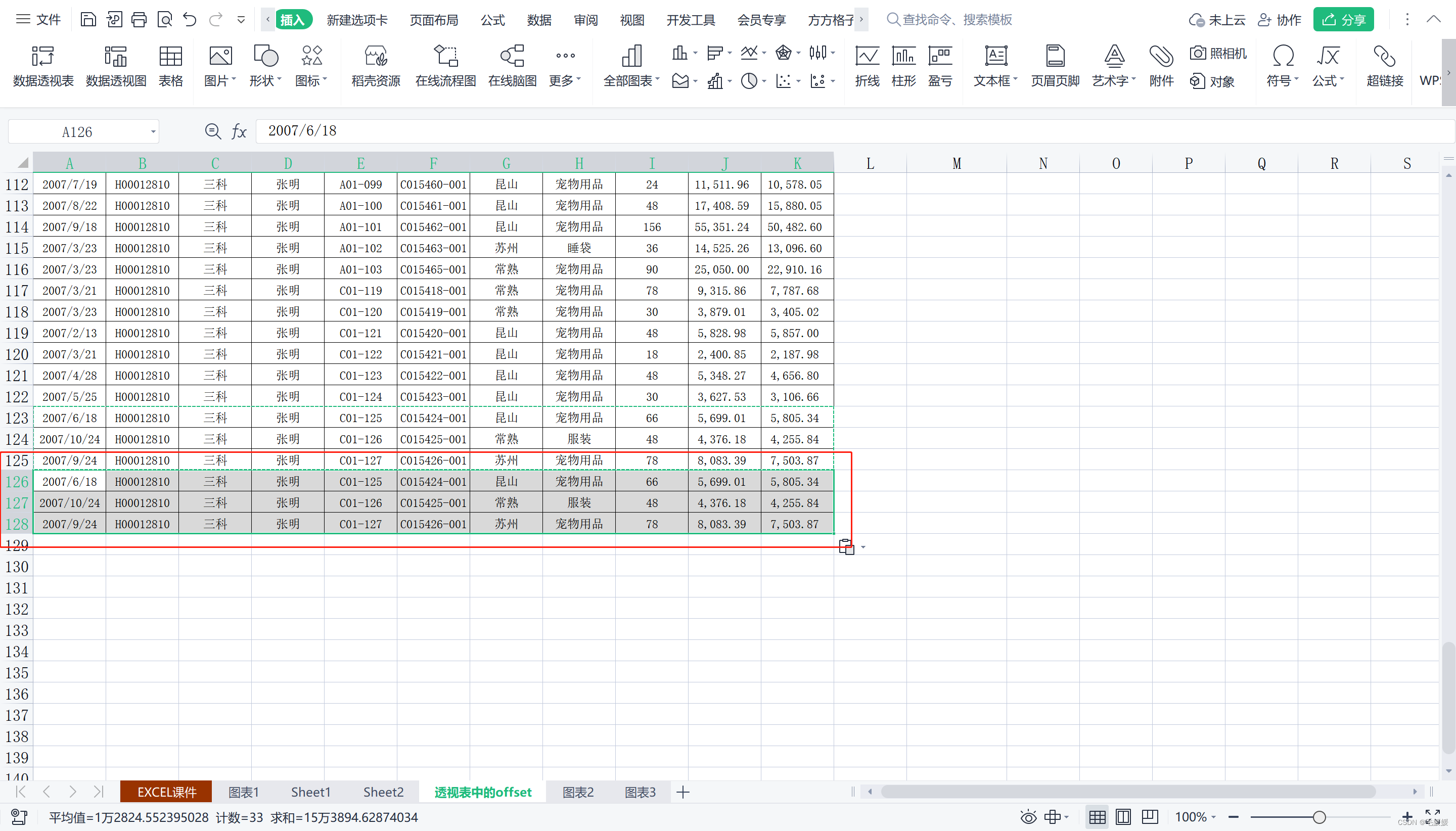Screen dimensions: 1456x831
Task: Click the camera (照相机) tool
Action: coord(1218,54)
